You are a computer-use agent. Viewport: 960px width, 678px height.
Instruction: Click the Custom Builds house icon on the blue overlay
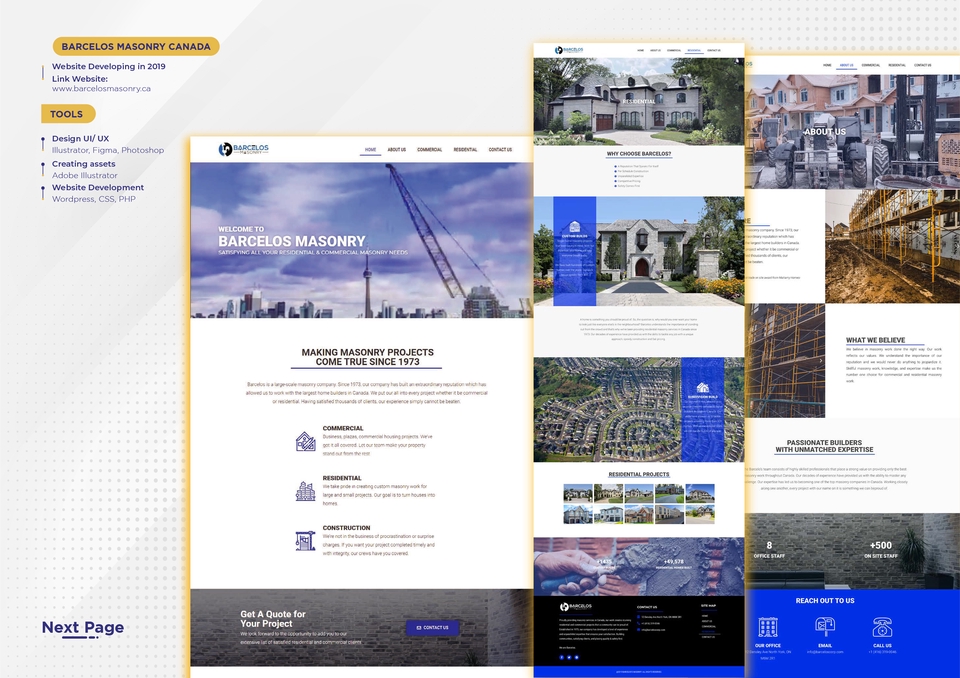pyautogui.click(x=574, y=227)
